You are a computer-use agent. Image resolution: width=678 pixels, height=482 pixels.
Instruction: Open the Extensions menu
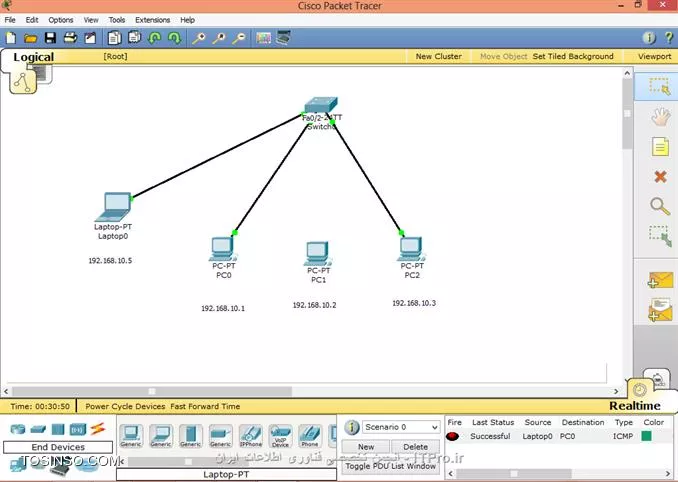(152, 20)
